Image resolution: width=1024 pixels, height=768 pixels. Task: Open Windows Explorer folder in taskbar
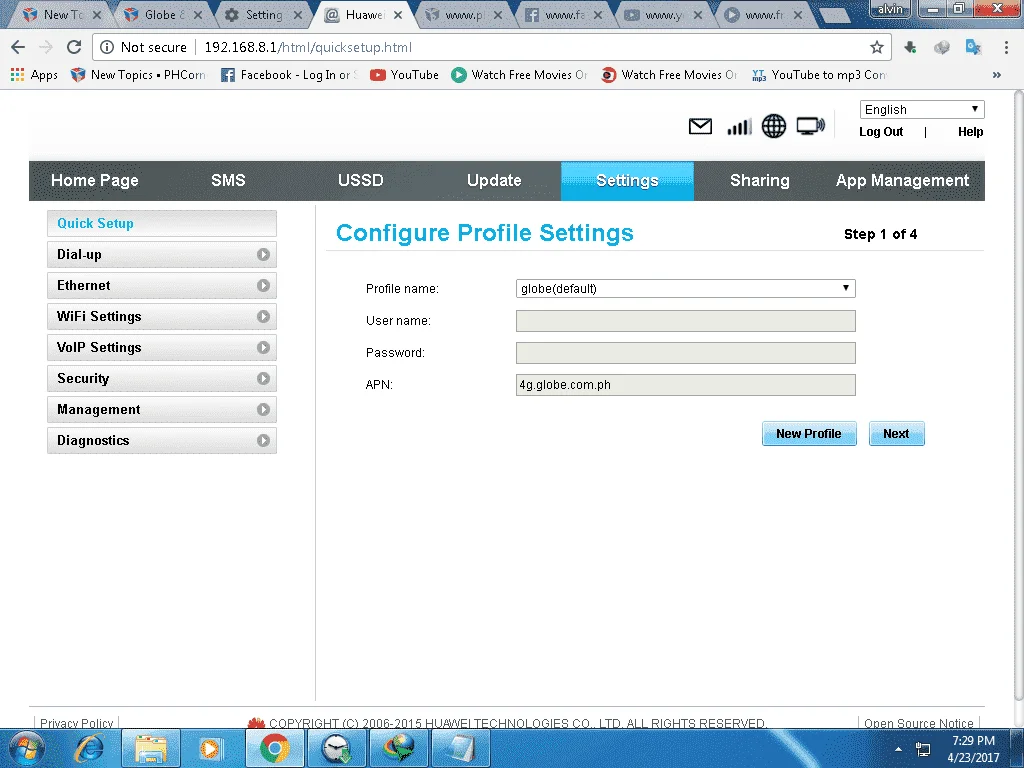tap(150, 748)
